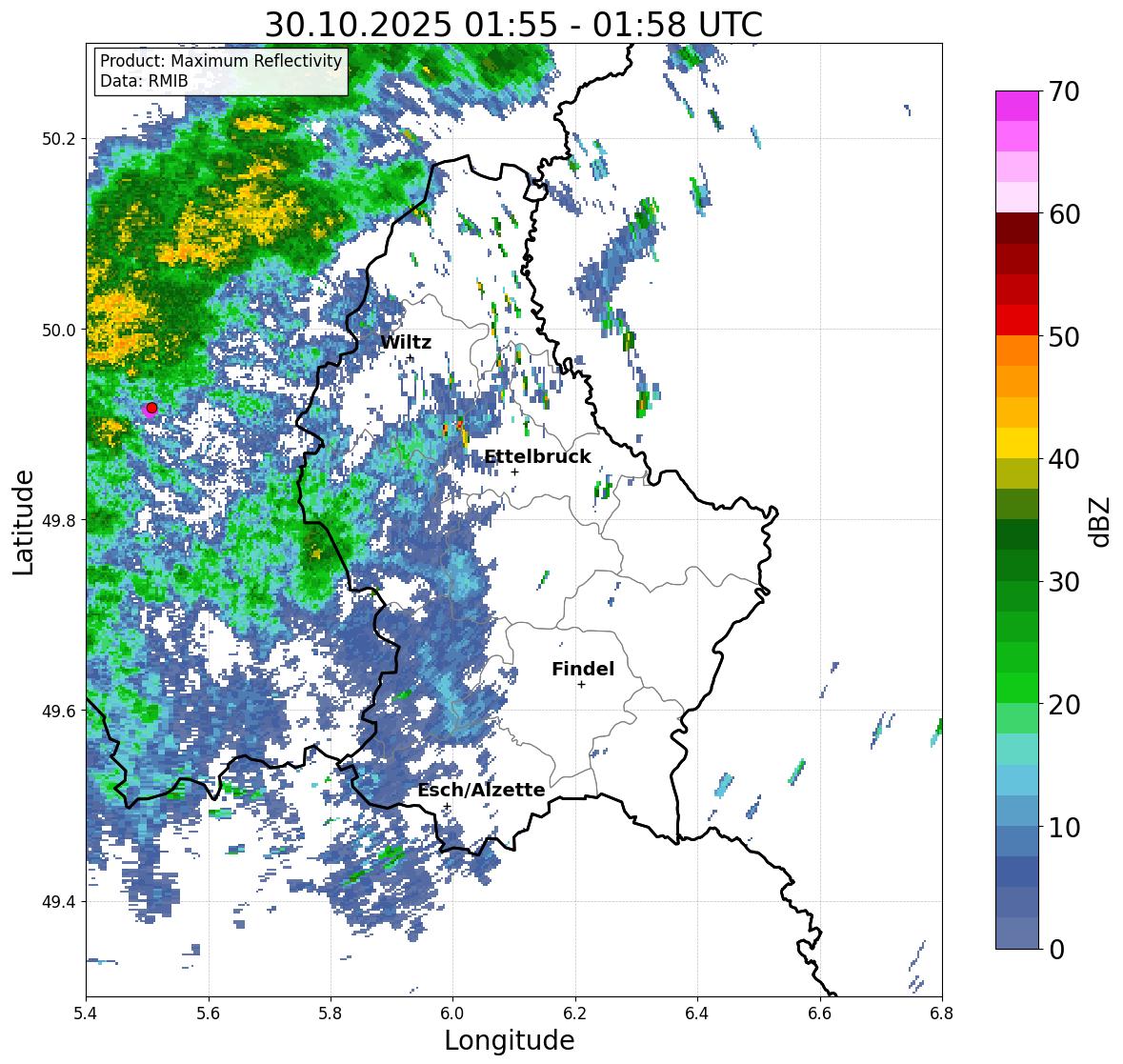
Task: Click the colorbar tick label 10
Action: [x=1064, y=827]
